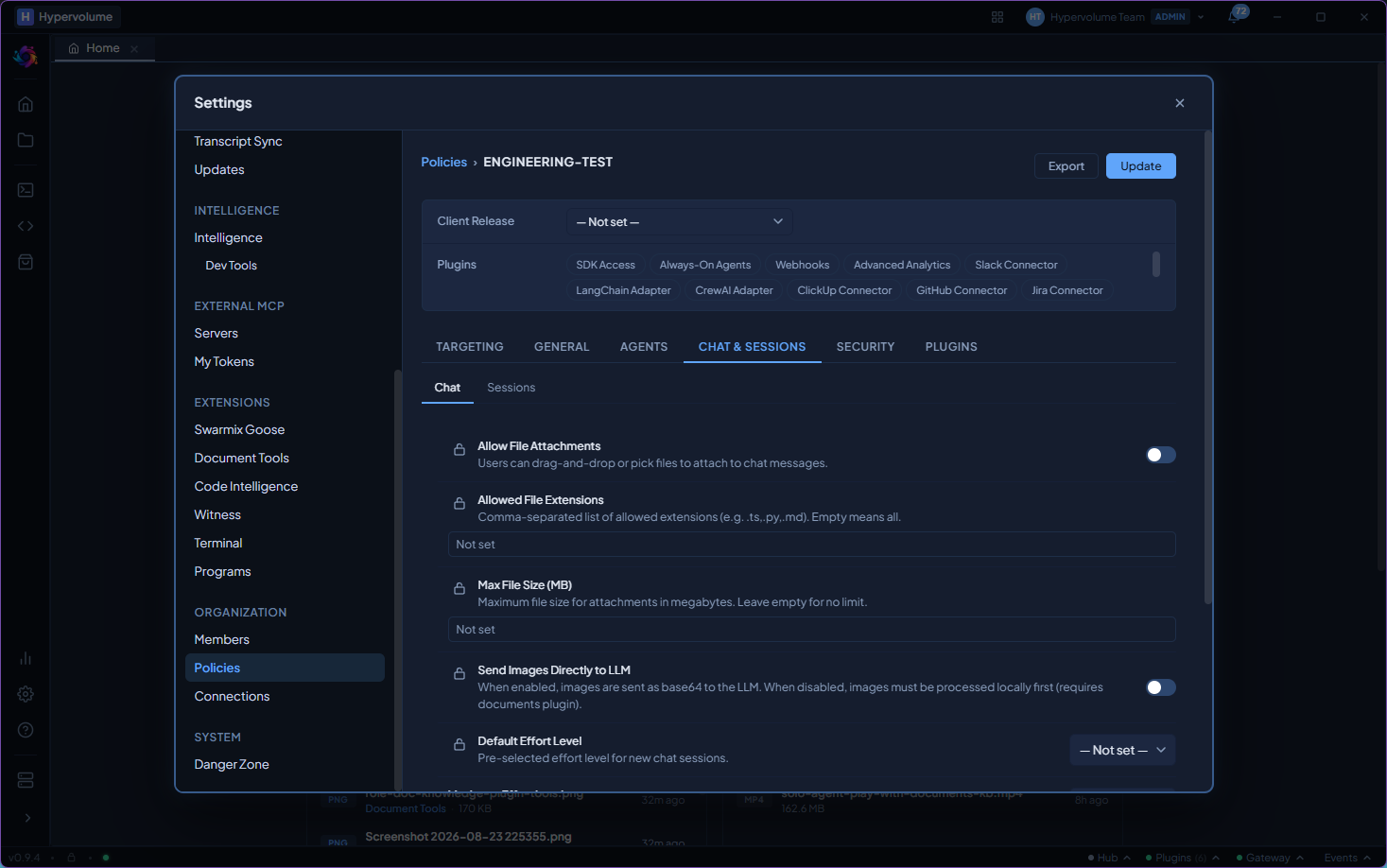Viewport: 1387px width, 868px height.
Task: Click the Max File Size input field
Action: [x=811, y=630]
